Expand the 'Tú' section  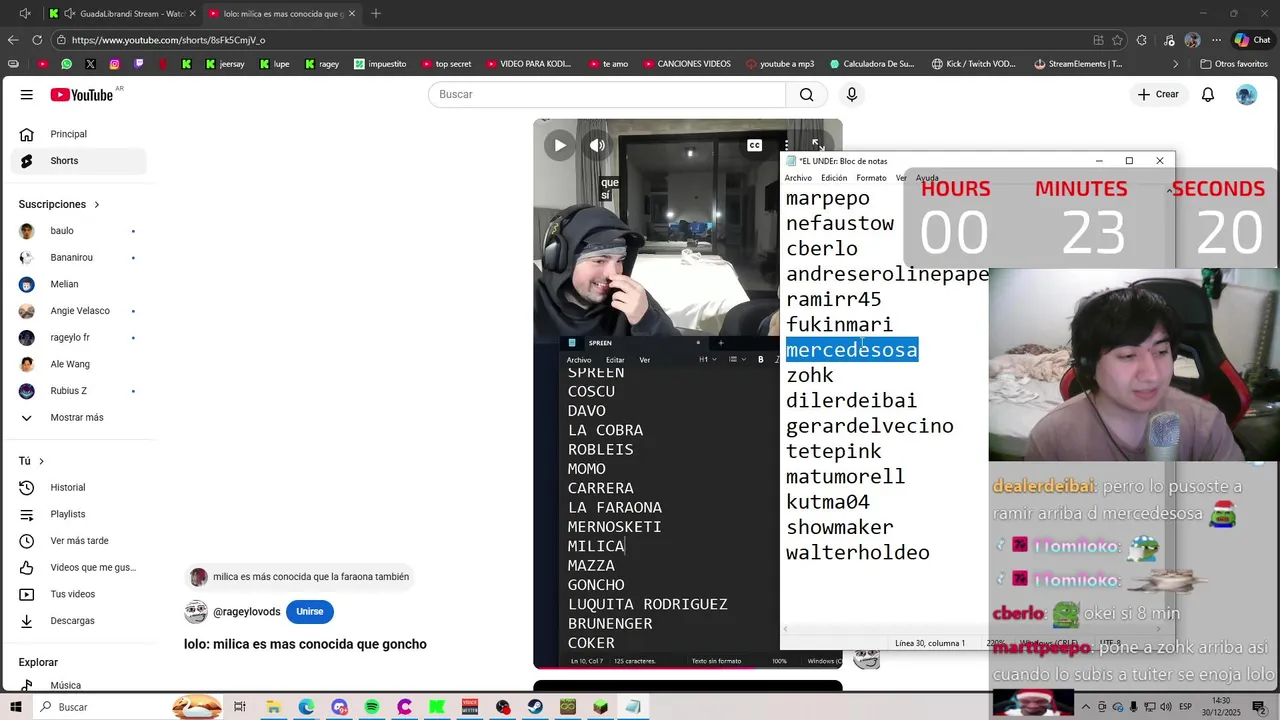click(31, 461)
